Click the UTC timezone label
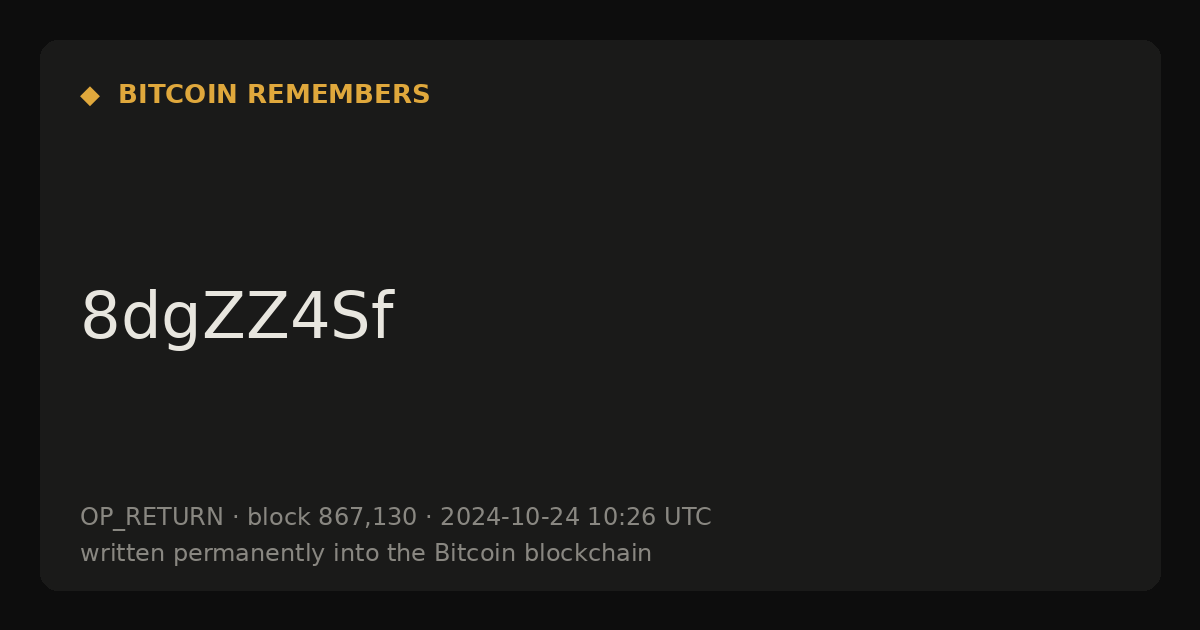Screen dimensions: 1200x630 (x=687, y=517)
